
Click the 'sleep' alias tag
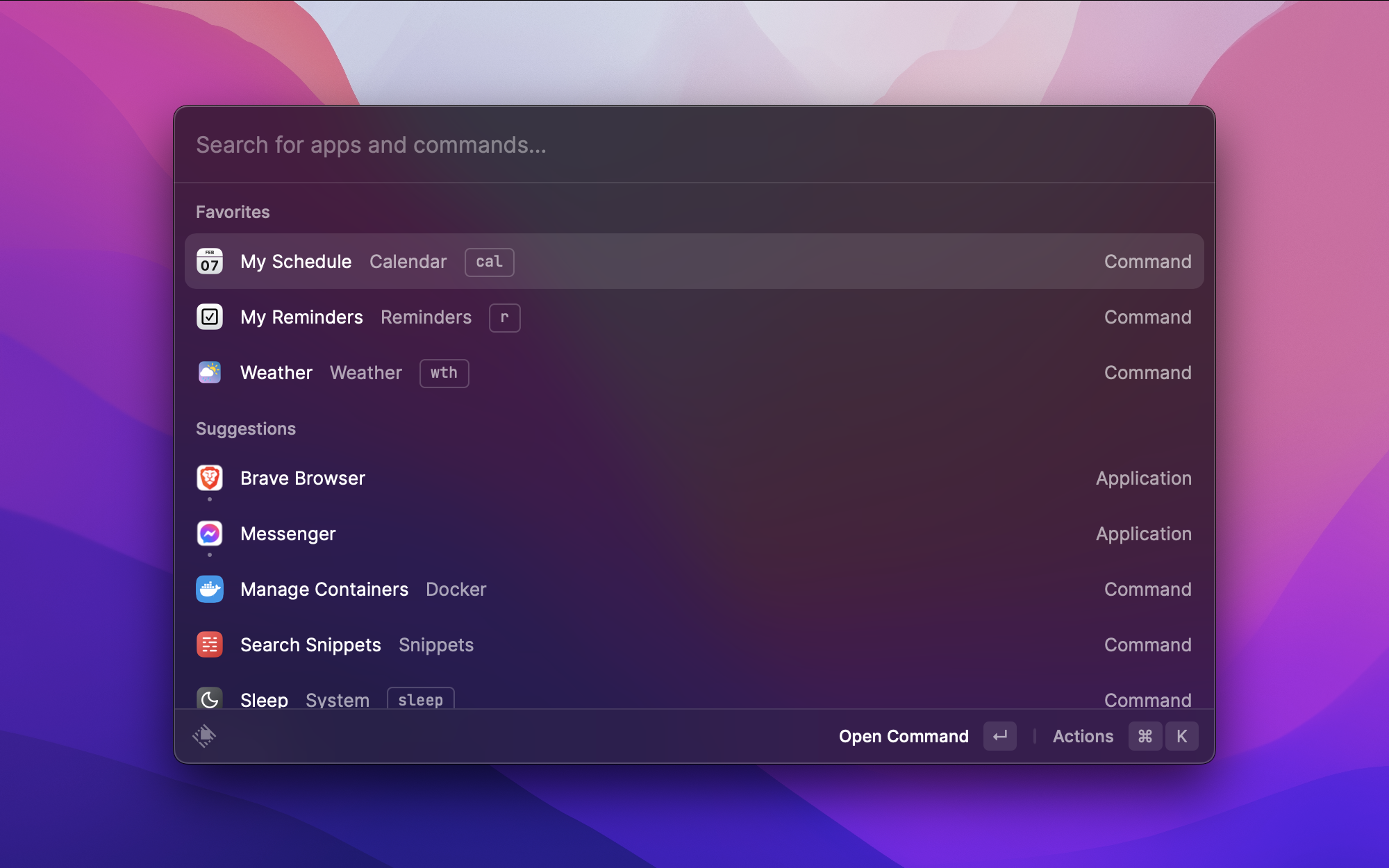pyautogui.click(x=420, y=699)
